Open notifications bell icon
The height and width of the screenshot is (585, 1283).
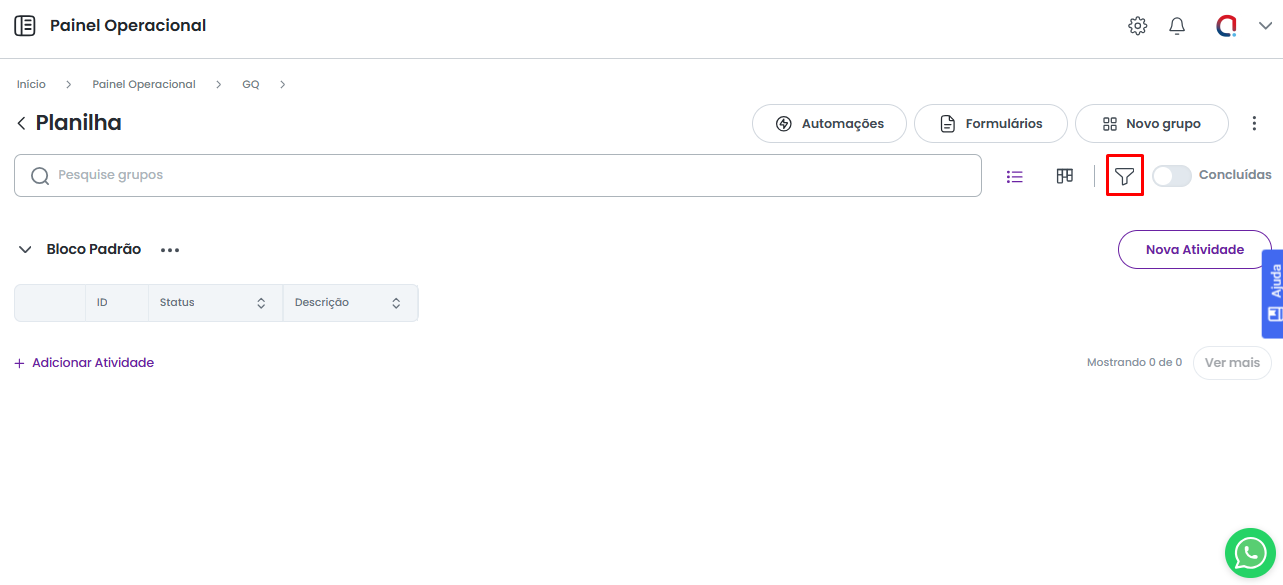1177,26
